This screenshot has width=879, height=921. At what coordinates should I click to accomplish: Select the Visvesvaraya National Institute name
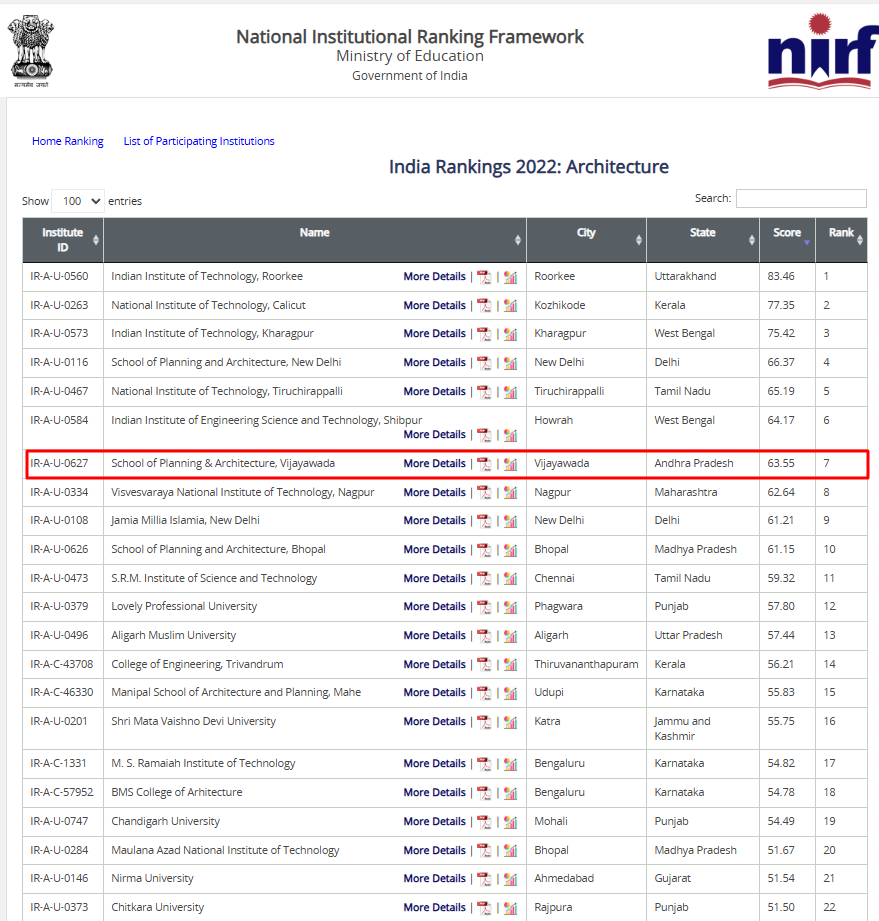pyautogui.click(x=243, y=492)
